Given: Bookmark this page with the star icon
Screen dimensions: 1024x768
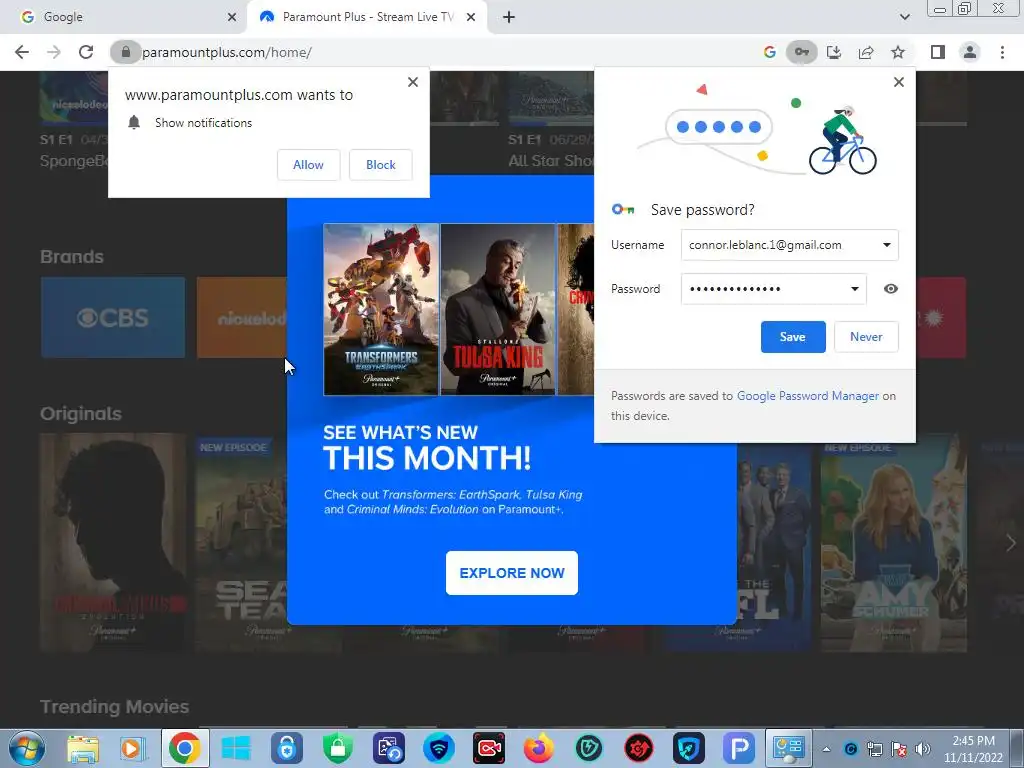Looking at the screenshot, I should pos(898,52).
